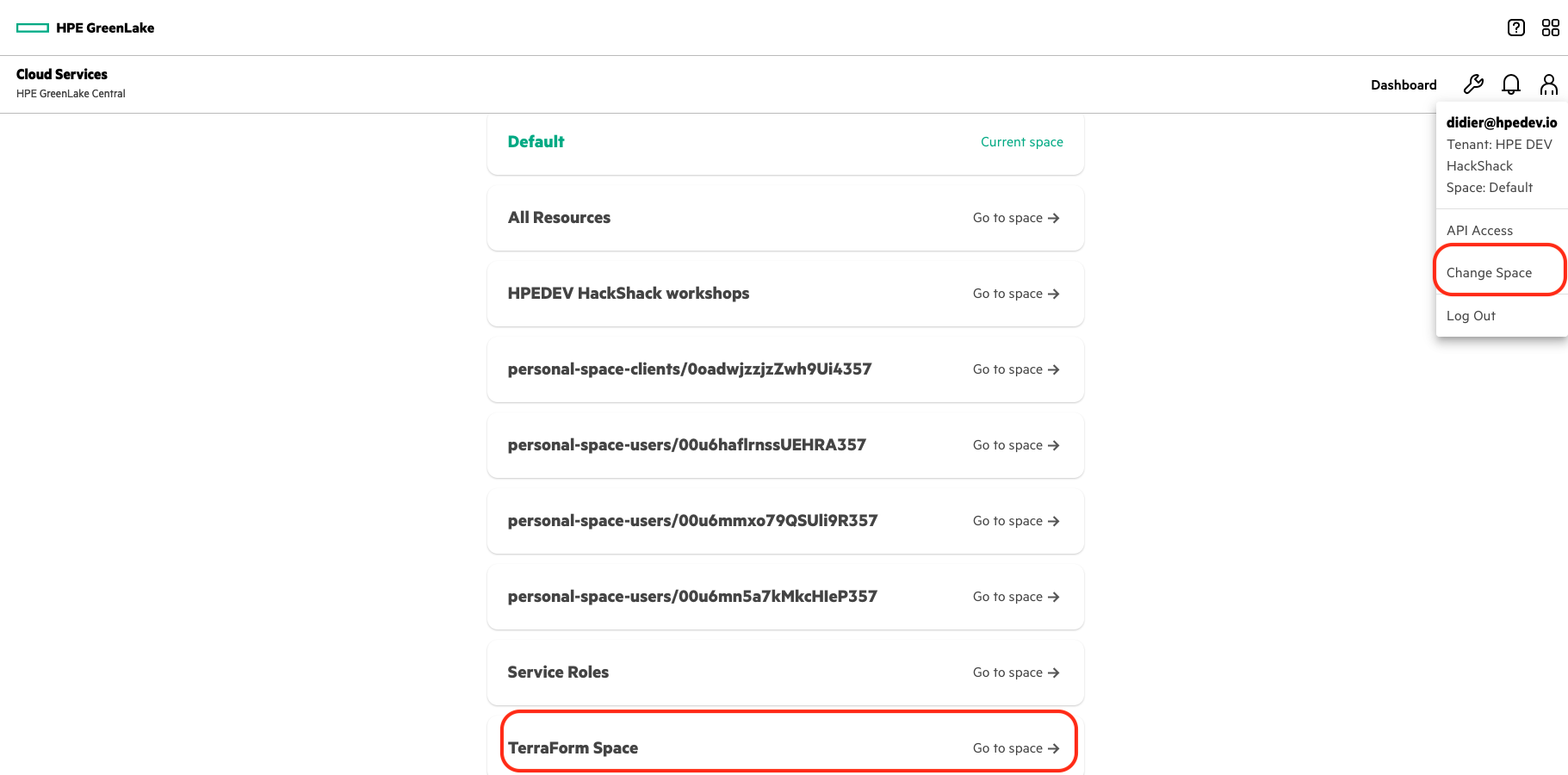Viewport: 1568px width, 775px height.
Task: Click the personal-space-users/00u6mn5a7kMkcHIeP357 title
Action: click(x=693, y=597)
